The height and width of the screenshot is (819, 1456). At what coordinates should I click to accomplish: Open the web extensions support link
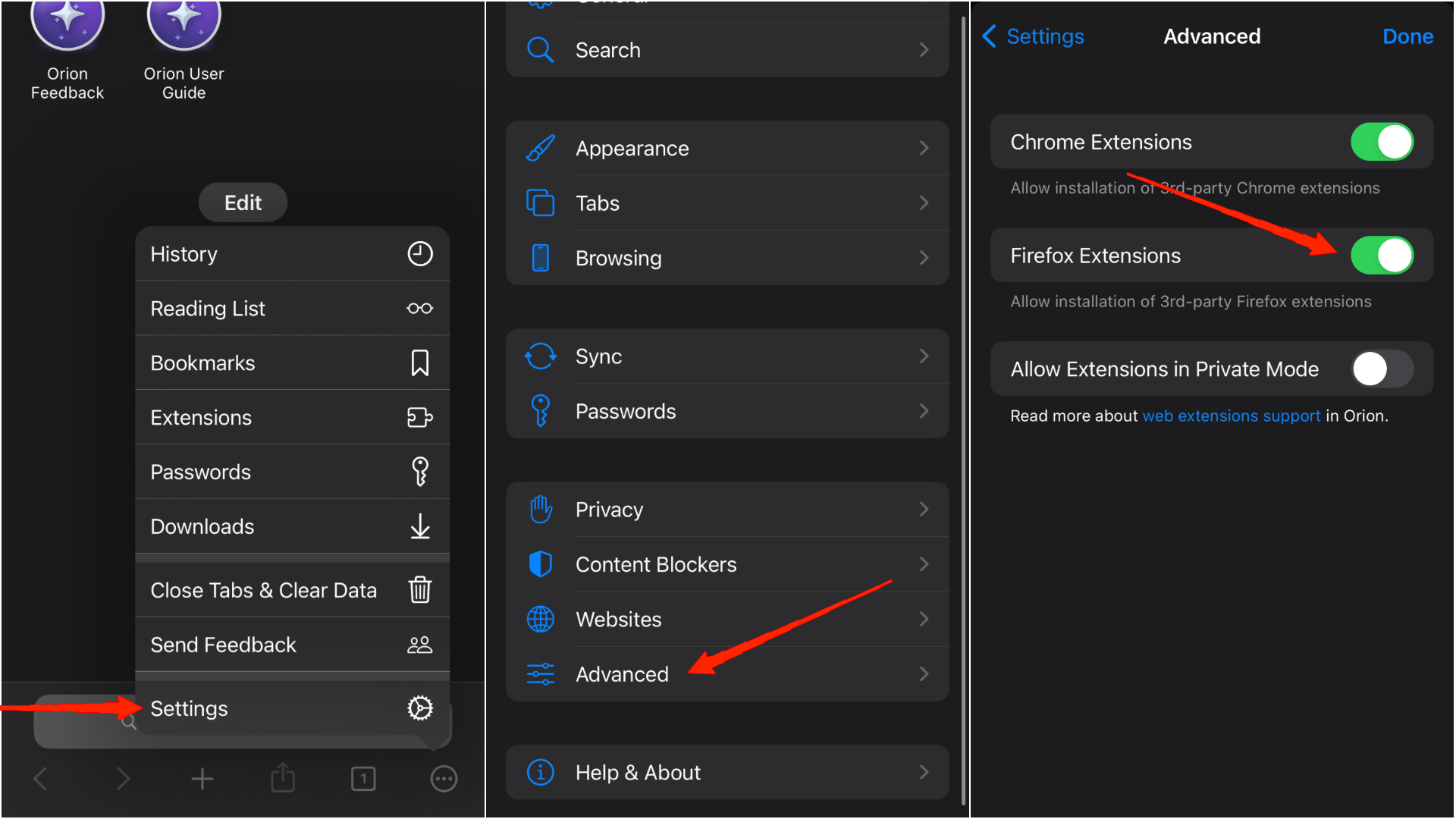pyautogui.click(x=1231, y=416)
